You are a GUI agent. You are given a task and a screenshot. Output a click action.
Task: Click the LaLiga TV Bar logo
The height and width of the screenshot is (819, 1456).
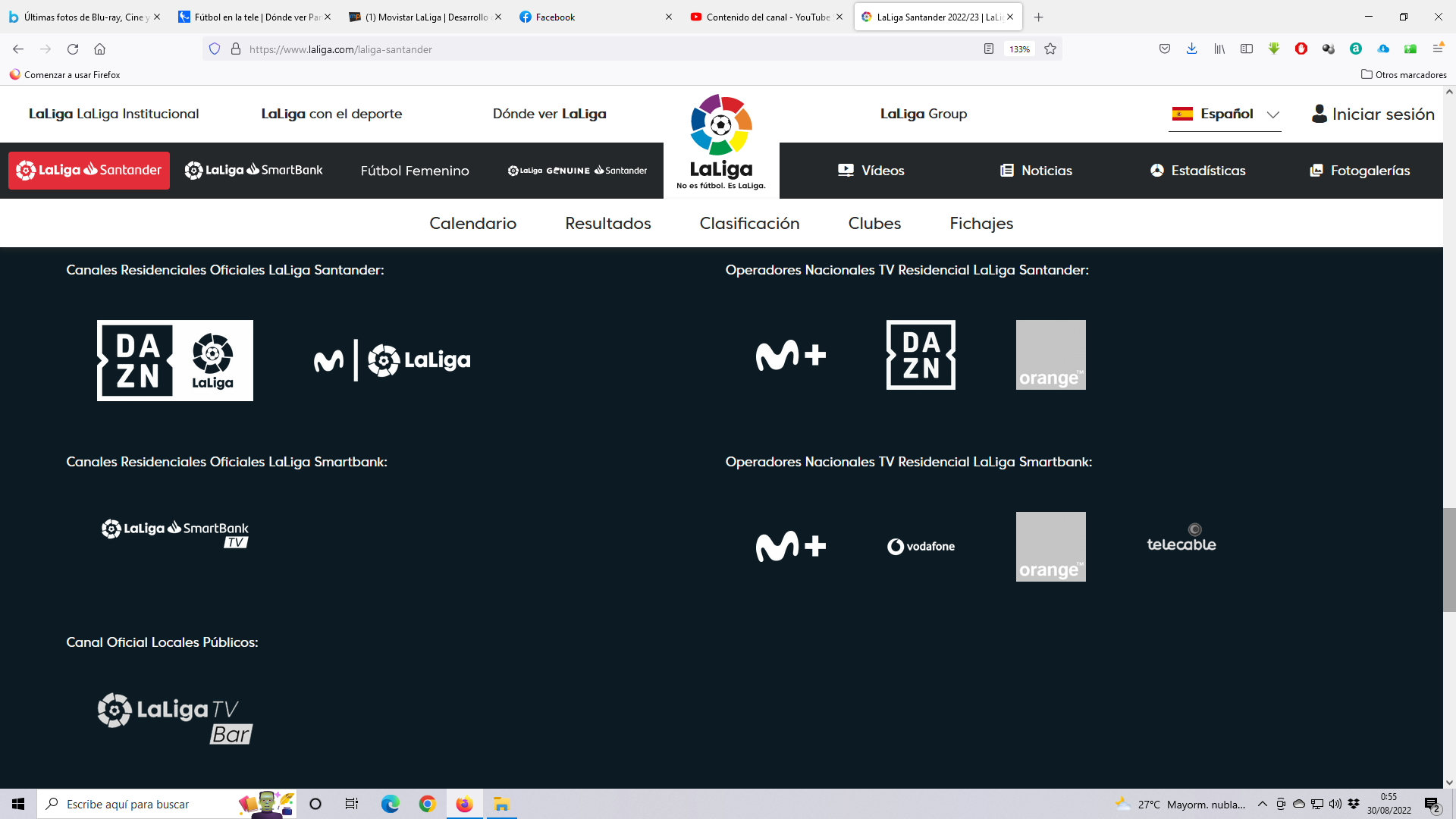coord(175,718)
